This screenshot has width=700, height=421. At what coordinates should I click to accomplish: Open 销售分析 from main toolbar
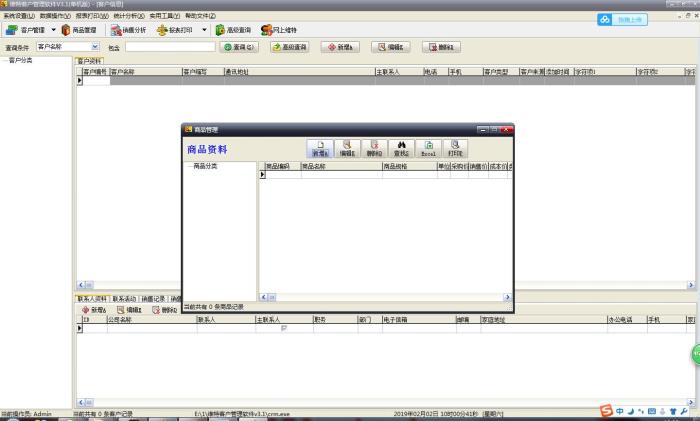[129, 30]
